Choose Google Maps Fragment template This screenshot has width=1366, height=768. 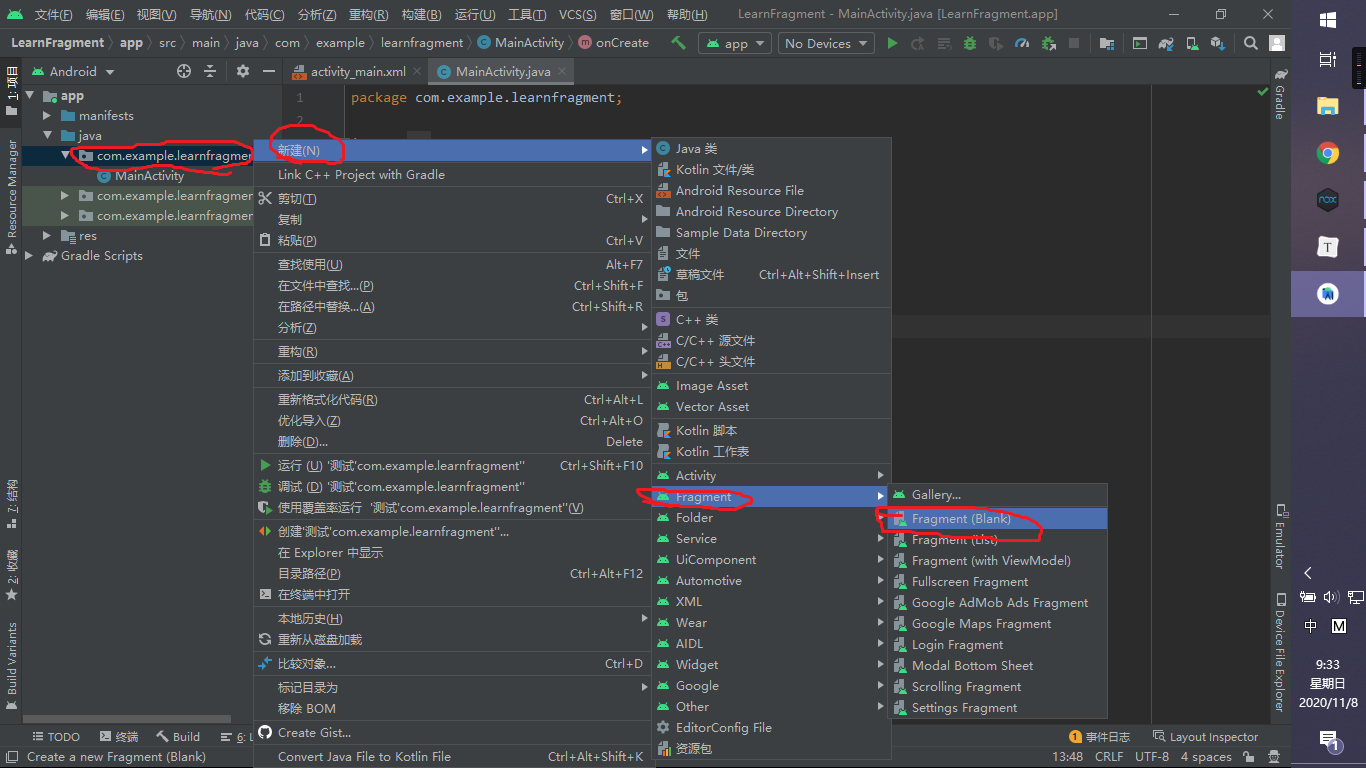998,624
